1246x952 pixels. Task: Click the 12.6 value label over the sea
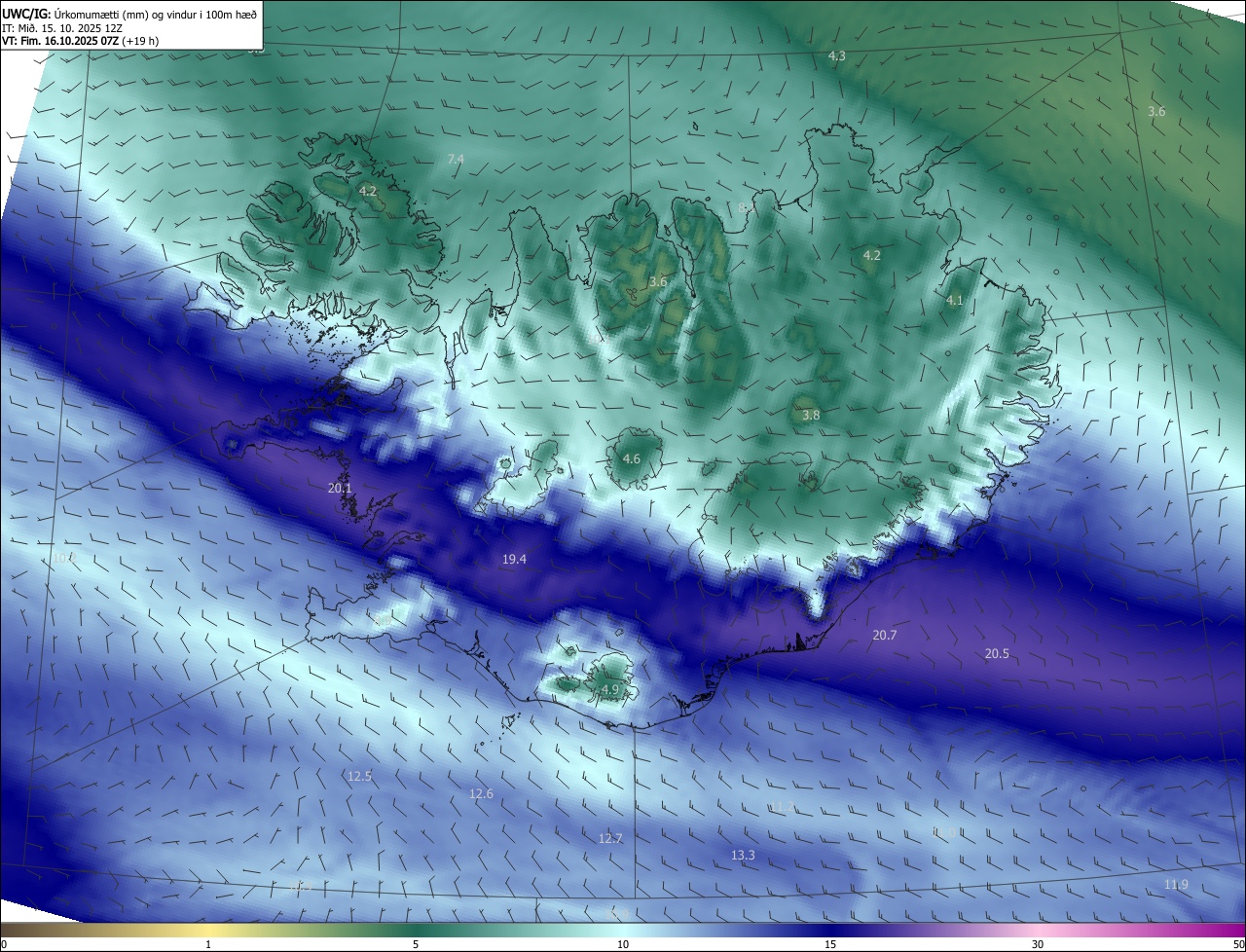(481, 793)
